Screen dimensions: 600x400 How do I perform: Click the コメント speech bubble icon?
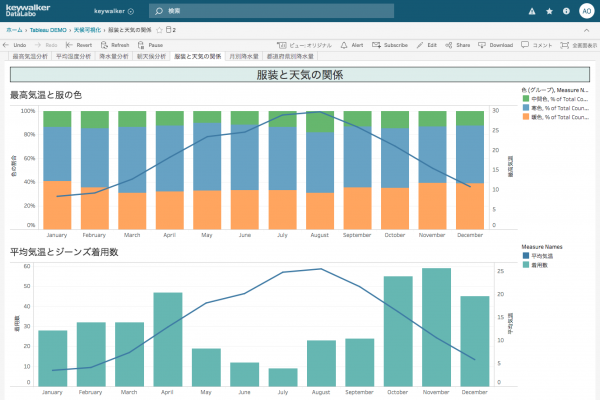[525, 45]
